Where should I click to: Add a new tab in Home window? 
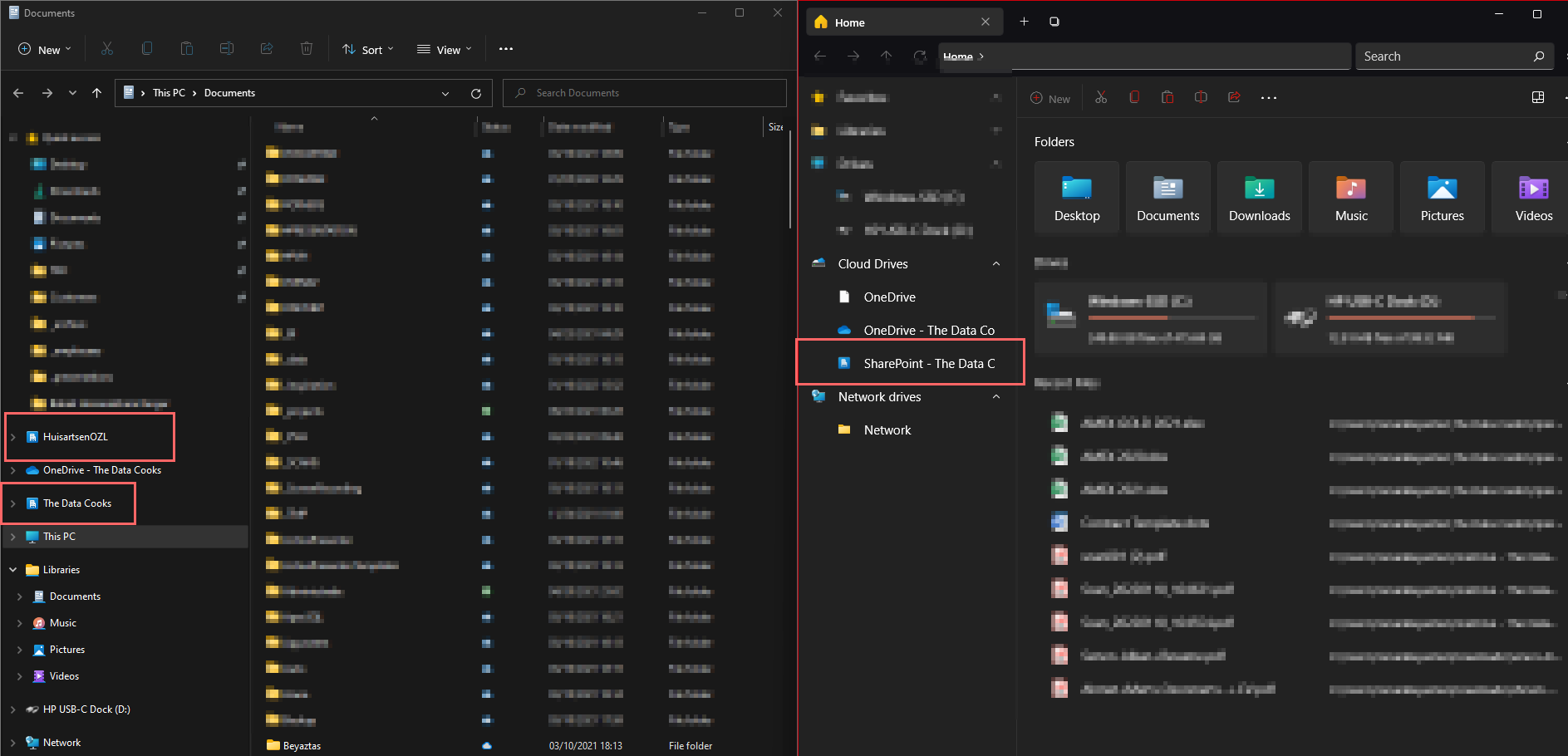click(1024, 22)
